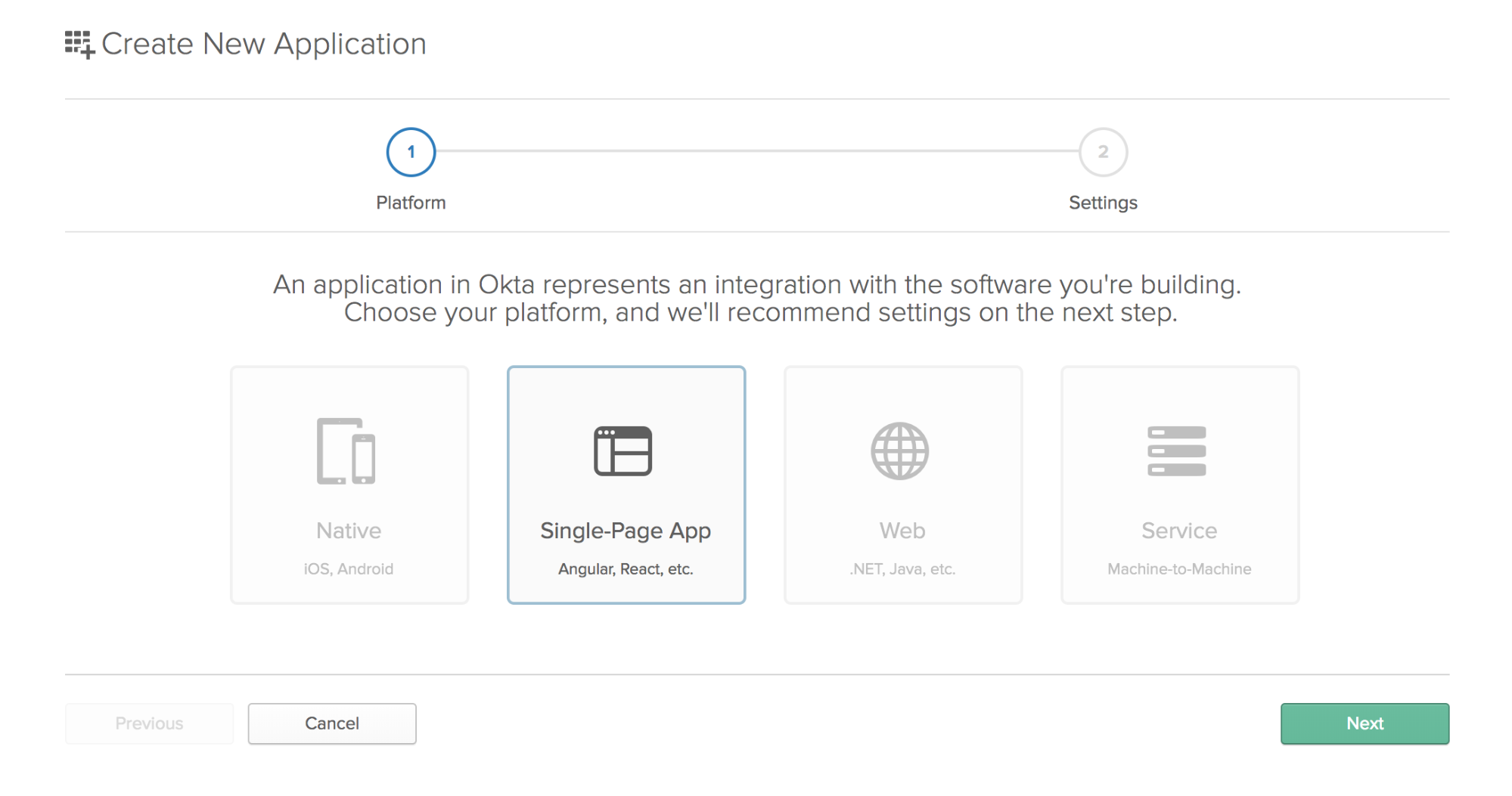Click the 'Machine-to-Machine' subtitle
Image resolution: width=1512 pixels, height=796 pixels.
(1179, 569)
